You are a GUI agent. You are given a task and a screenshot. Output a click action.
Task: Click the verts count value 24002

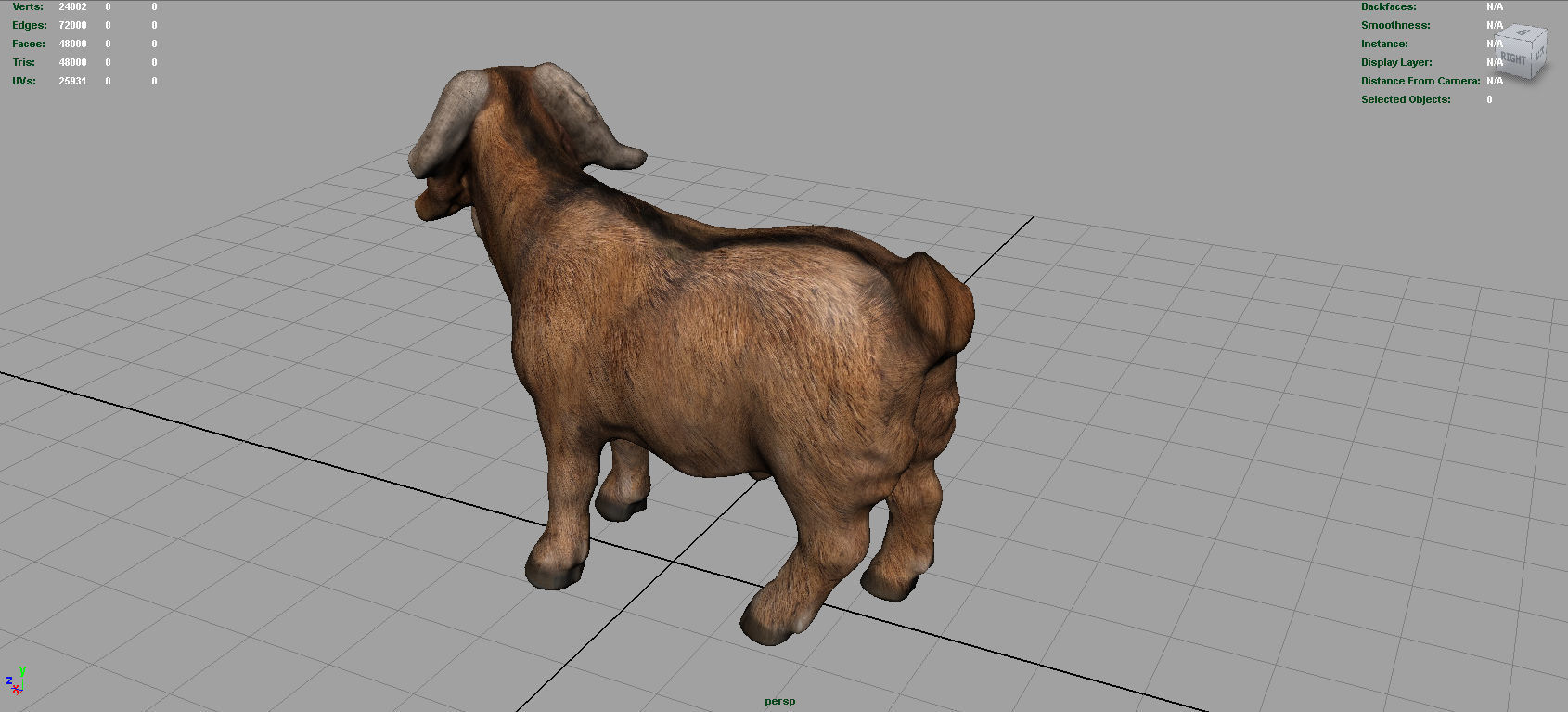point(72,6)
